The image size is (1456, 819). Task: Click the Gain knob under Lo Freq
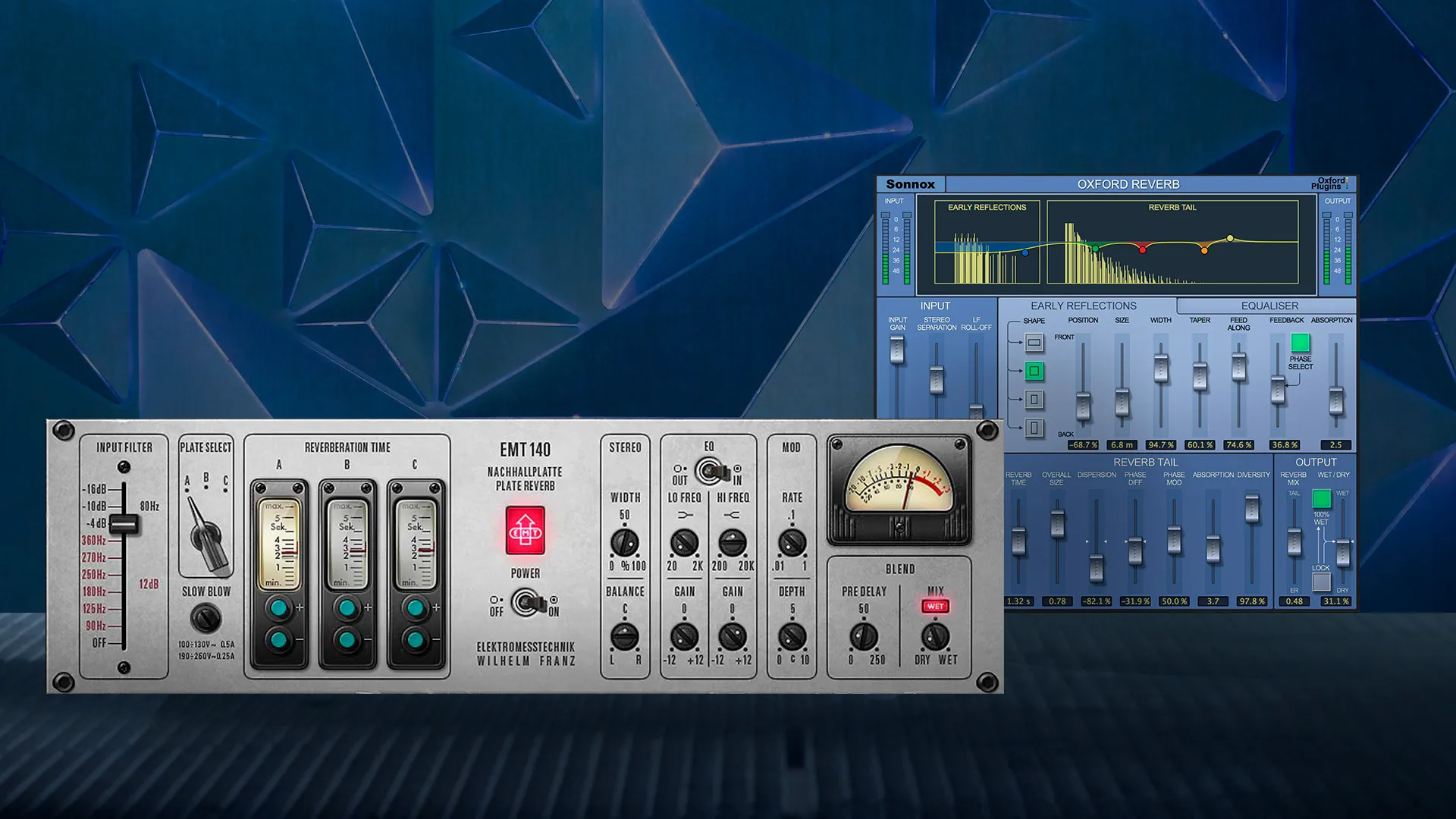684,637
